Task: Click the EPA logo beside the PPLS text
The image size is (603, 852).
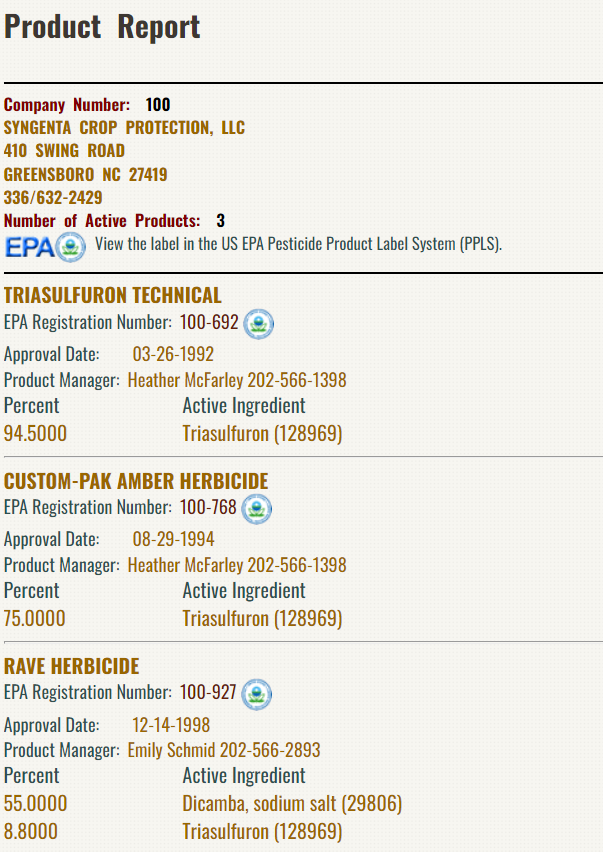Action: coord(45,247)
